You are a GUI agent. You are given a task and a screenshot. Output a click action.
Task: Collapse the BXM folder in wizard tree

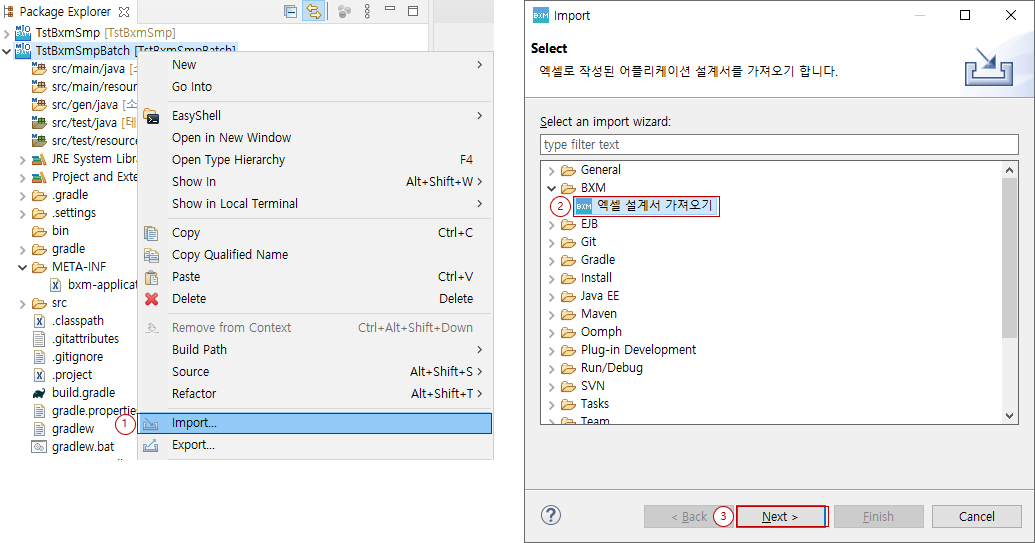click(x=551, y=188)
